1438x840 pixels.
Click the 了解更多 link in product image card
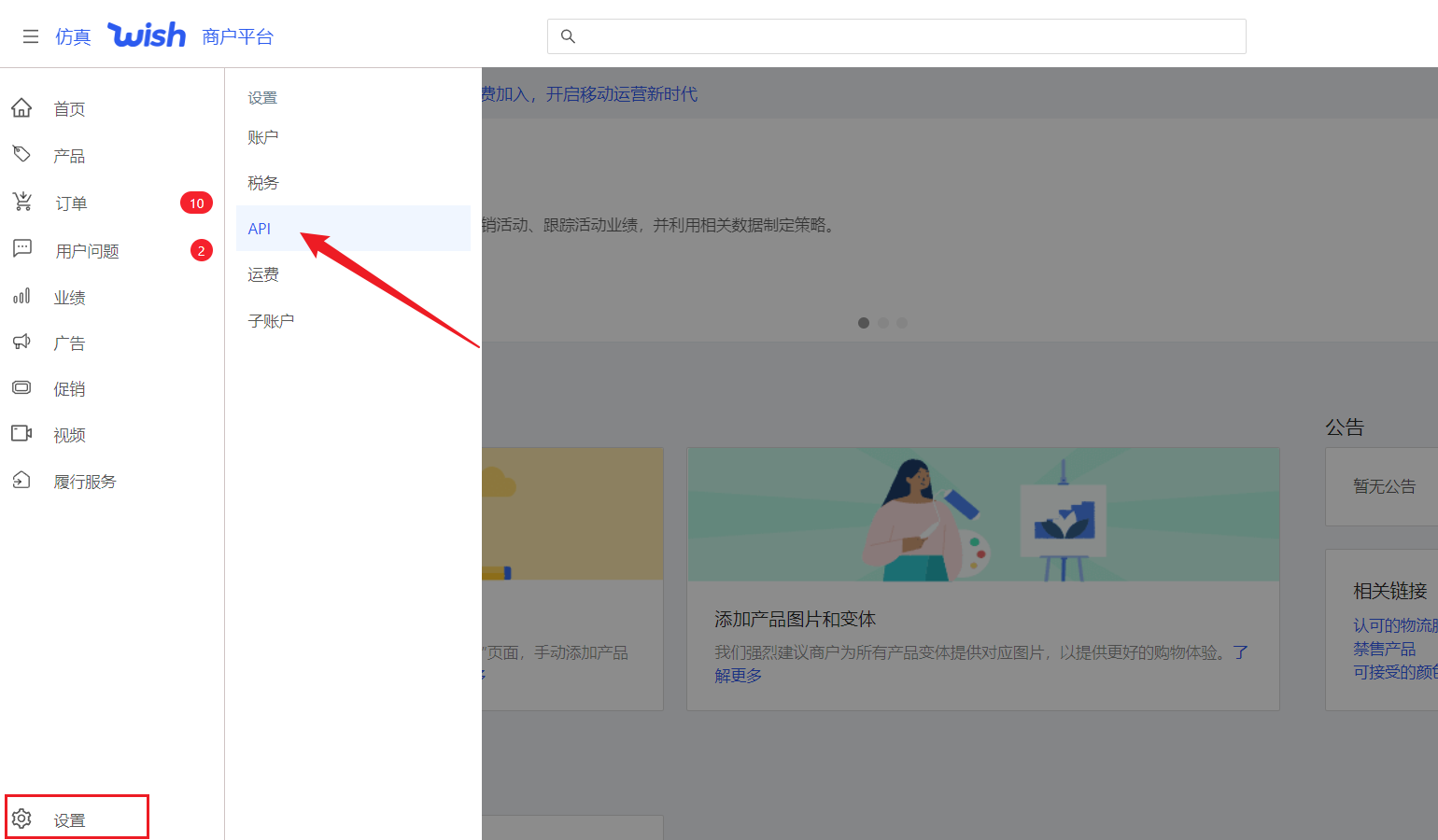click(738, 675)
